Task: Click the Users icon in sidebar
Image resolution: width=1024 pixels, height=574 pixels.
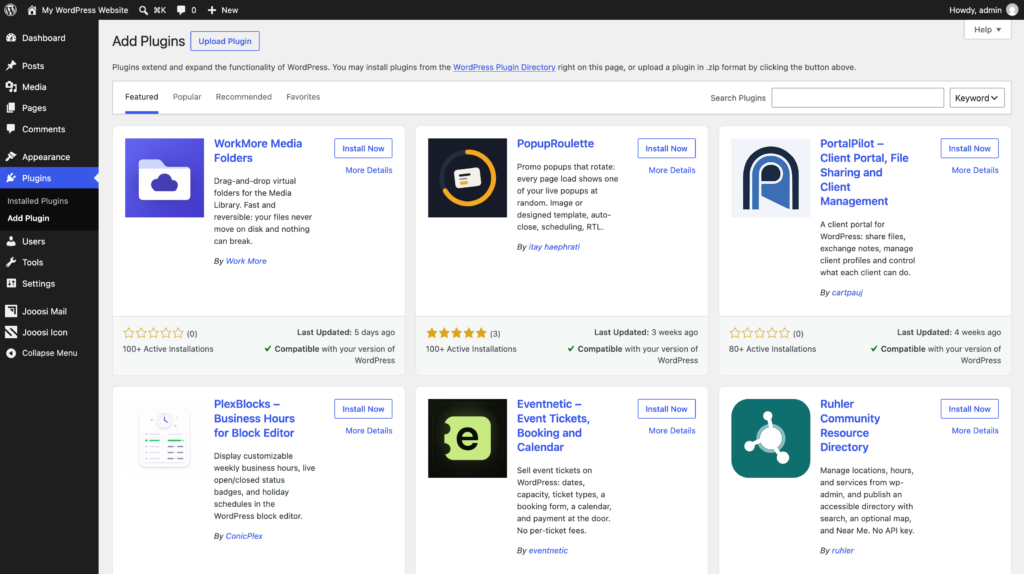Action: tap(11, 241)
